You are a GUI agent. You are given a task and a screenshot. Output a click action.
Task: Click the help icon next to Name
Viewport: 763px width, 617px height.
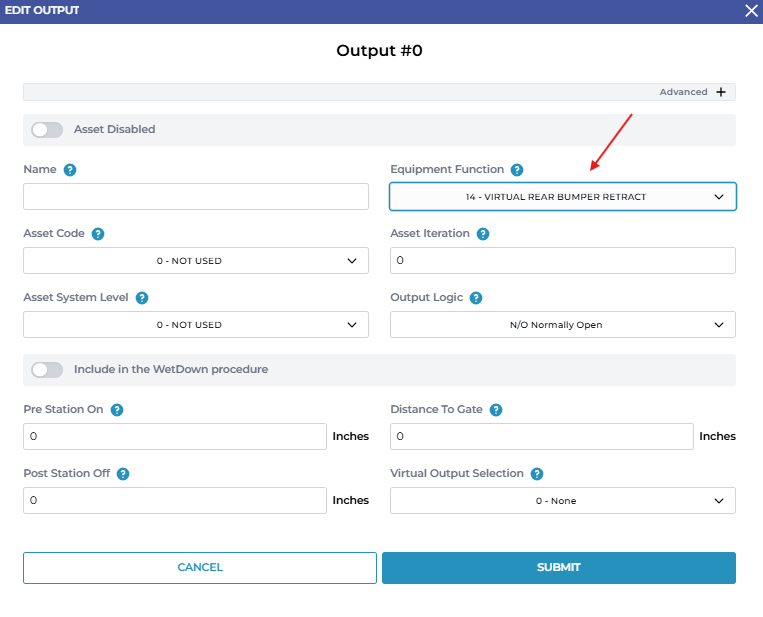point(70,170)
